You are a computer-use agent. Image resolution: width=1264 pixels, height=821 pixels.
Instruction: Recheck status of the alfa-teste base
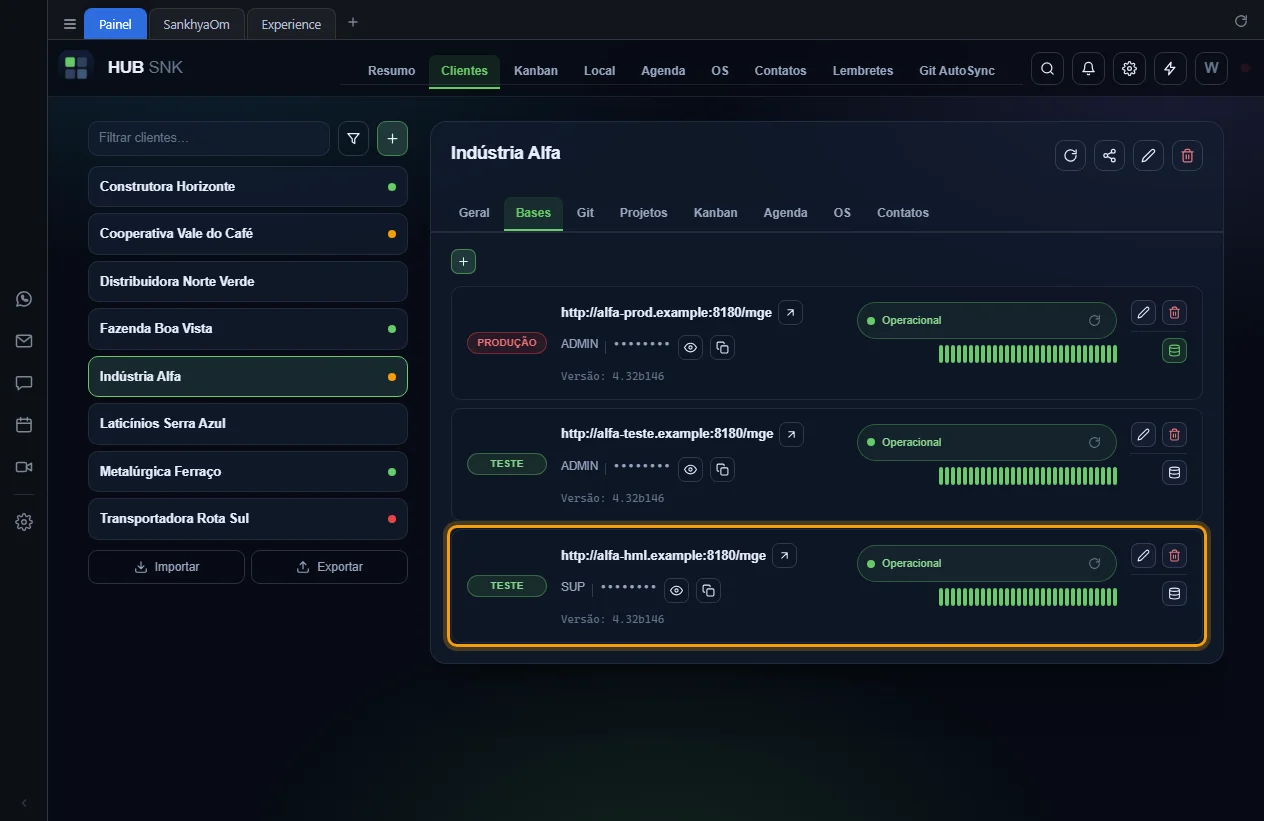[x=1094, y=442]
